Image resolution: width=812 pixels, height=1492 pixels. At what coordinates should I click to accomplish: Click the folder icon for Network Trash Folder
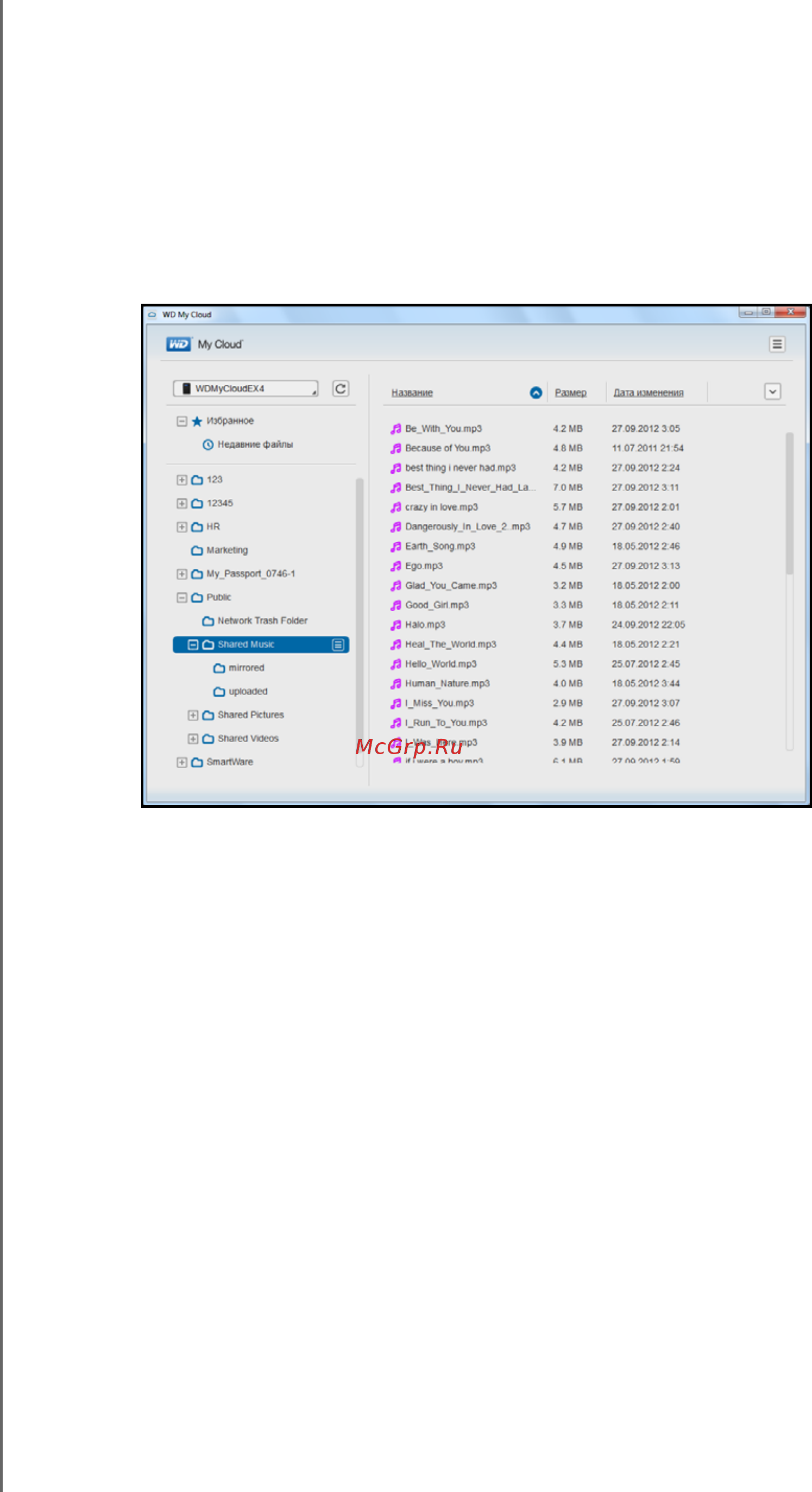(x=208, y=621)
